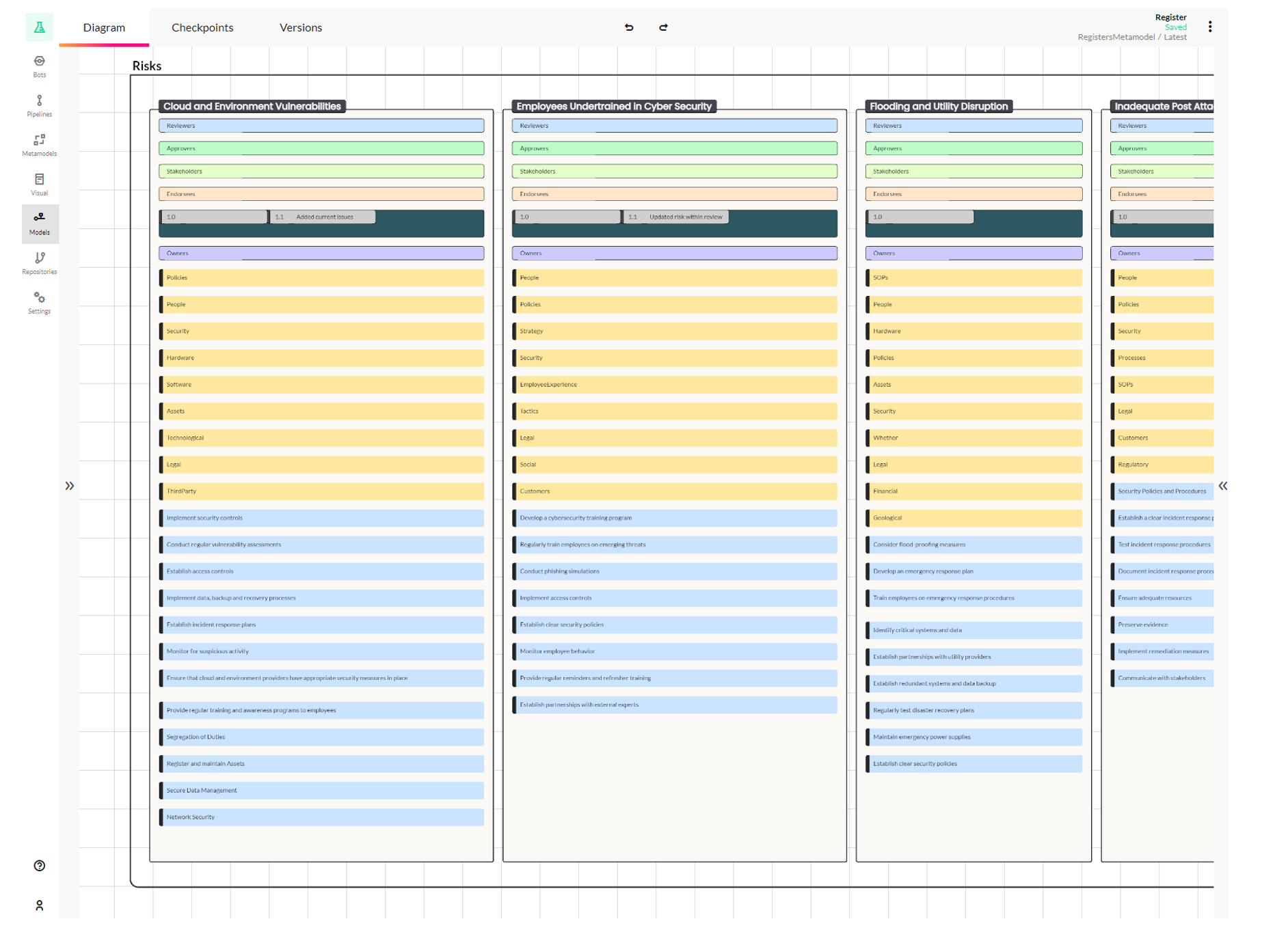Click the undo arrow in the toolbar

629,27
